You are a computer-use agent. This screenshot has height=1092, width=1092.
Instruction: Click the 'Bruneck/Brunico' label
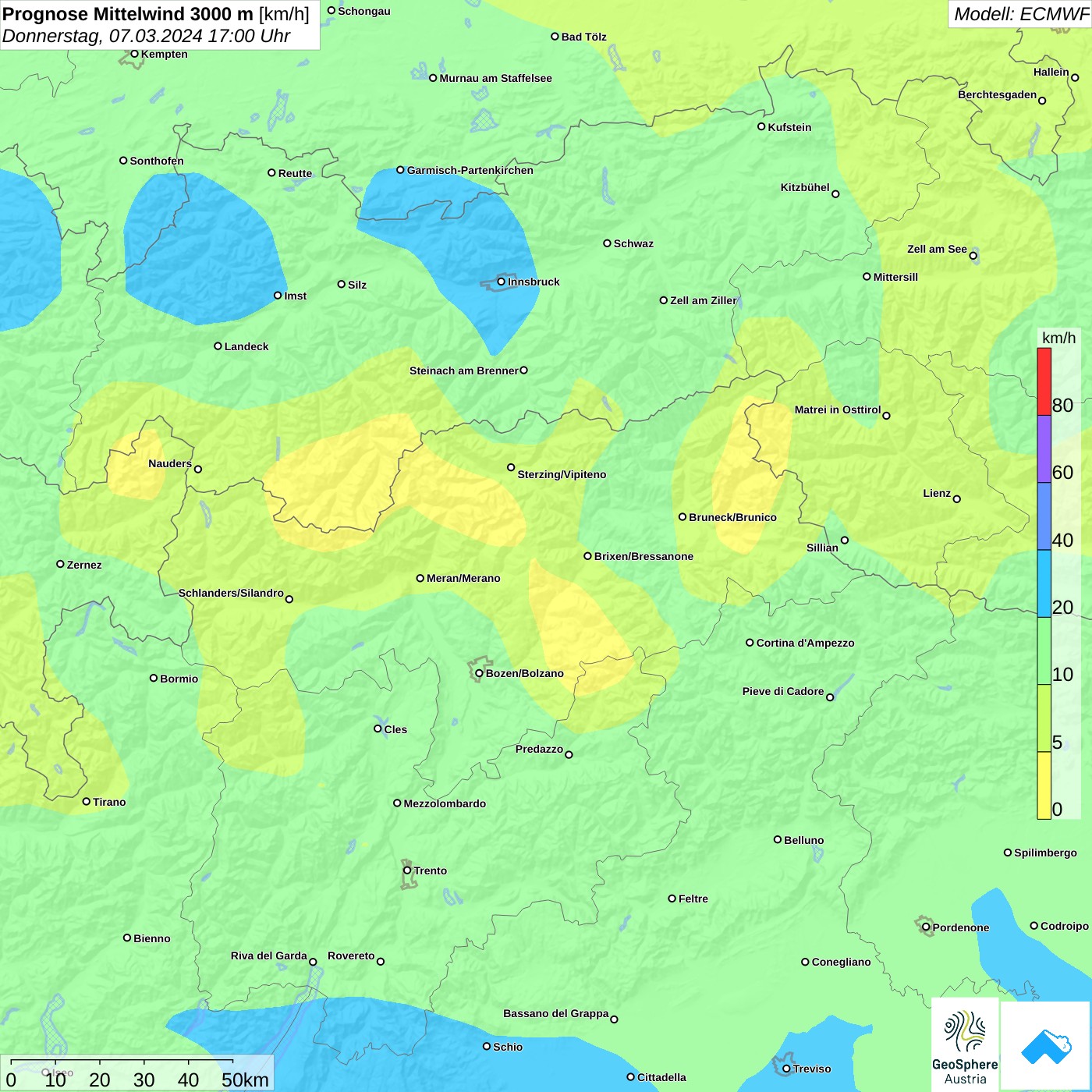coord(732,517)
